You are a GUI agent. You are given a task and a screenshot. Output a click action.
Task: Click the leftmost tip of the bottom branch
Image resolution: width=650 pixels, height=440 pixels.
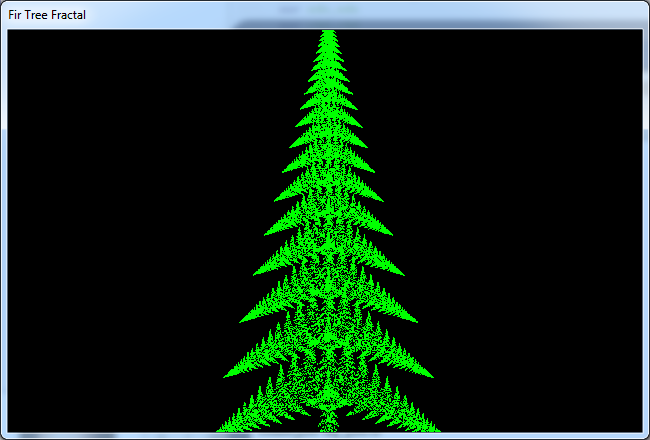(218, 430)
